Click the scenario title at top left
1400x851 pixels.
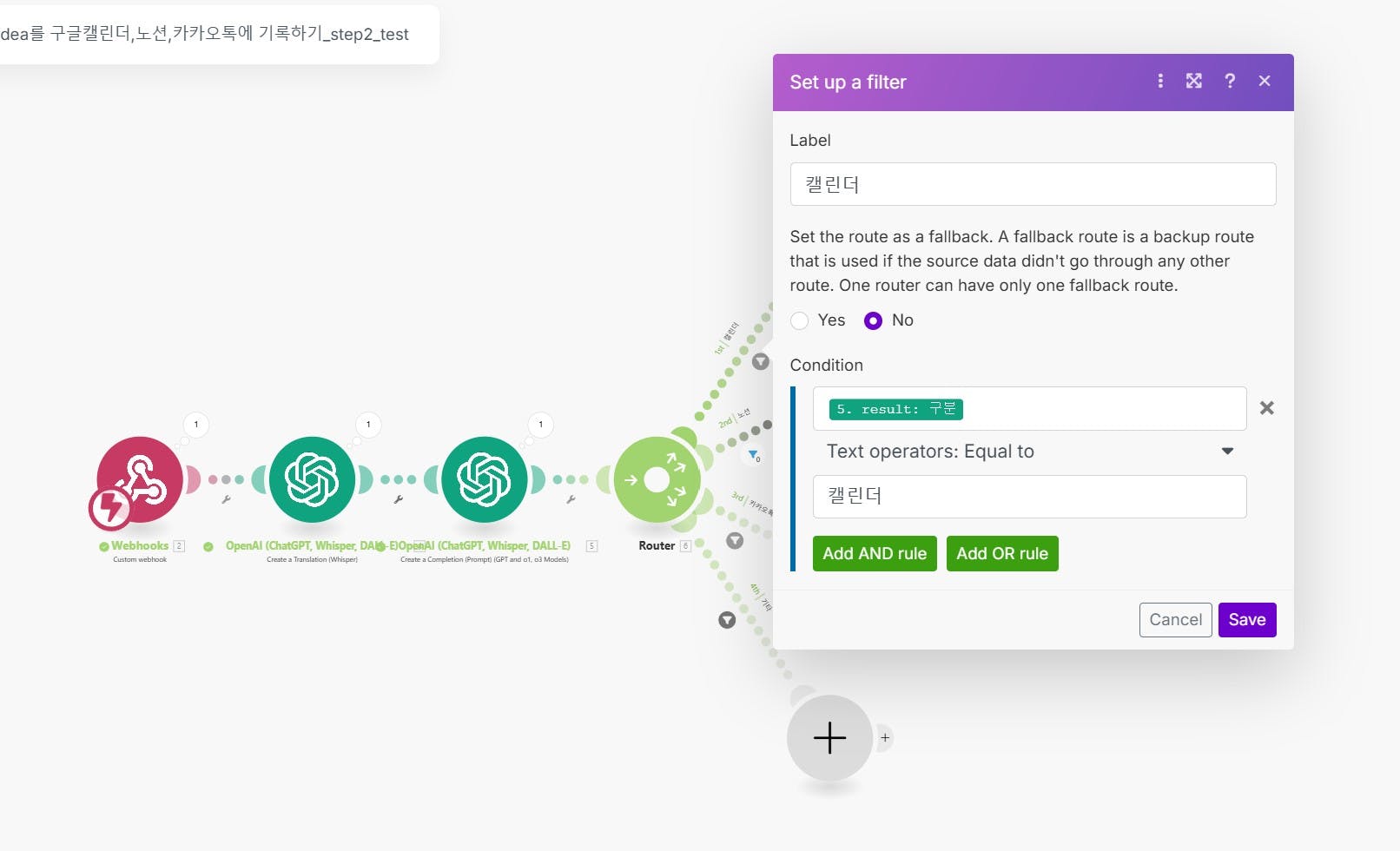[205, 35]
